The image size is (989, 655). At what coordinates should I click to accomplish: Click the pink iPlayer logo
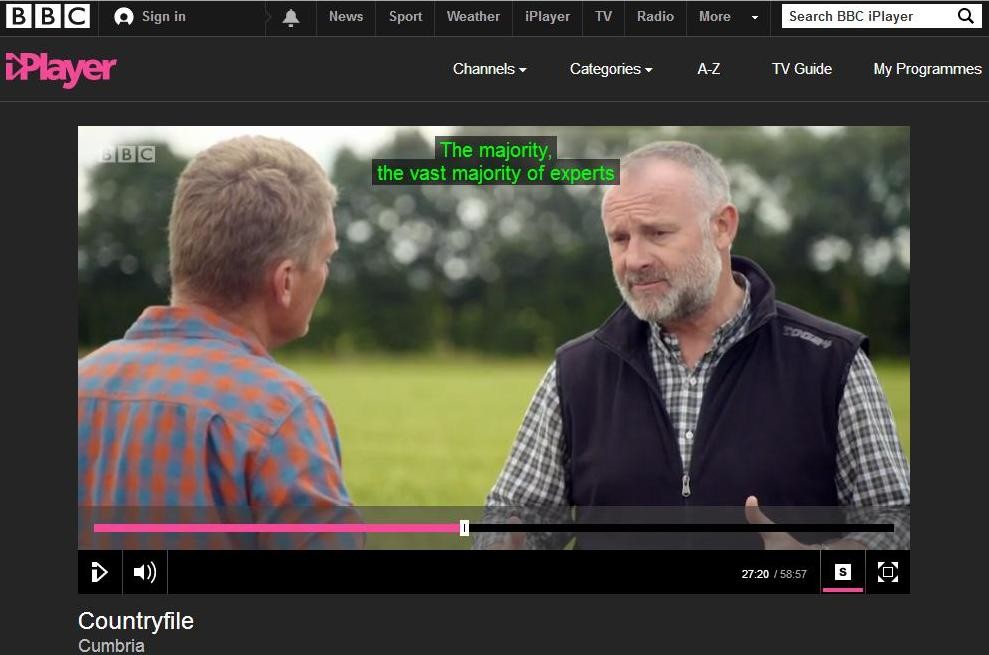point(61,69)
